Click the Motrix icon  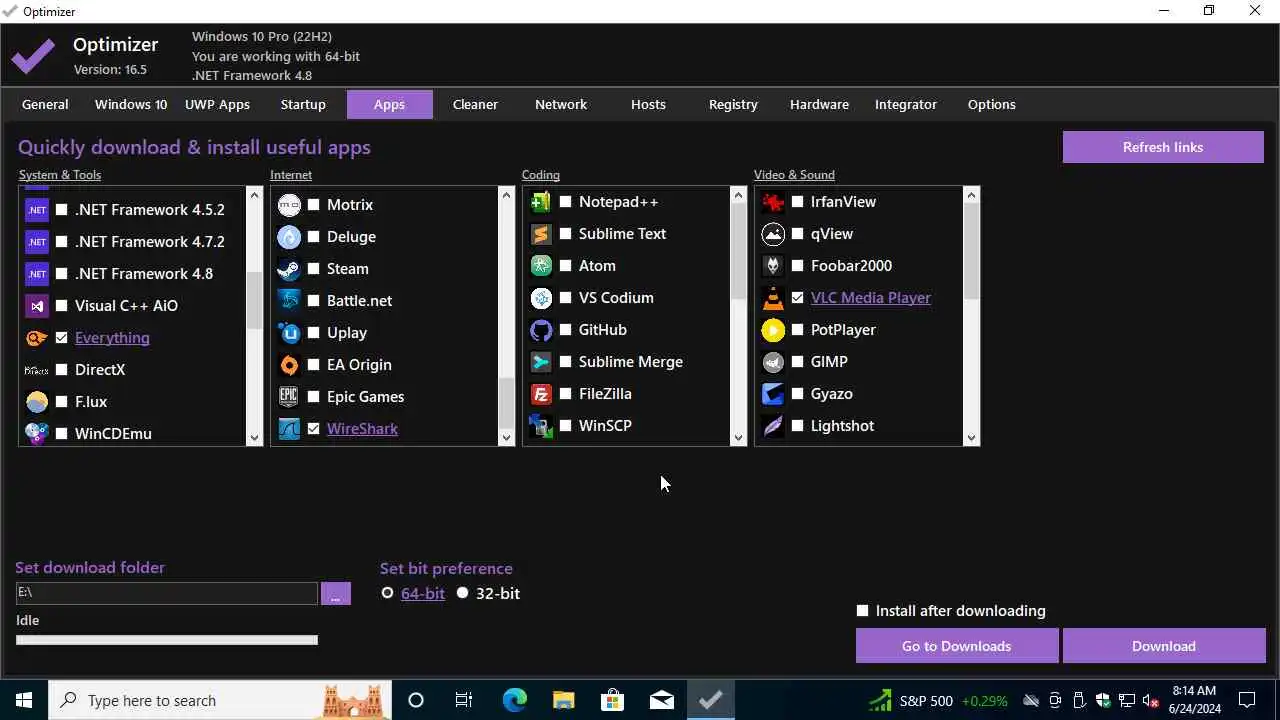click(289, 205)
